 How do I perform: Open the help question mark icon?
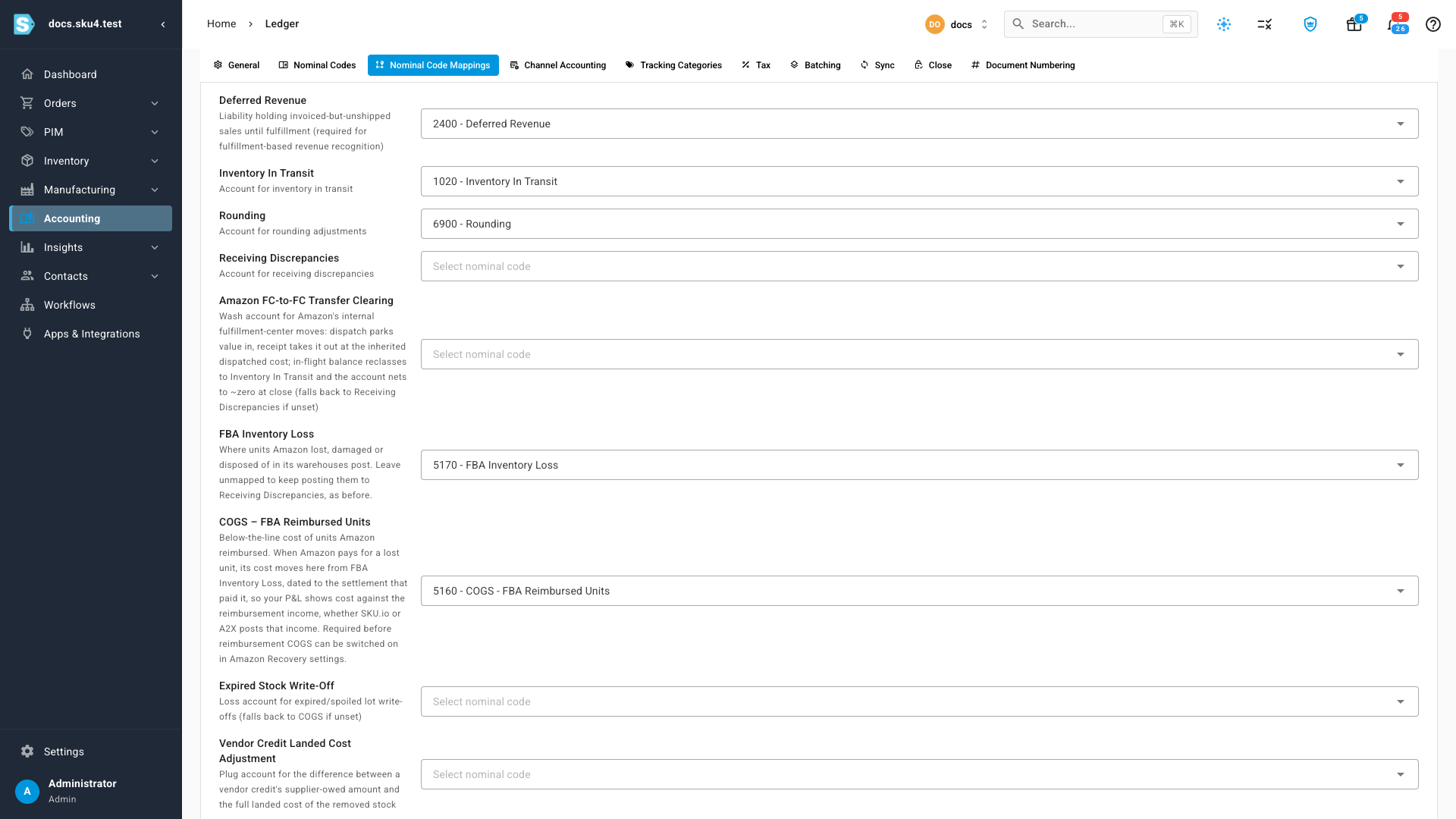(x=1432, y=24)
